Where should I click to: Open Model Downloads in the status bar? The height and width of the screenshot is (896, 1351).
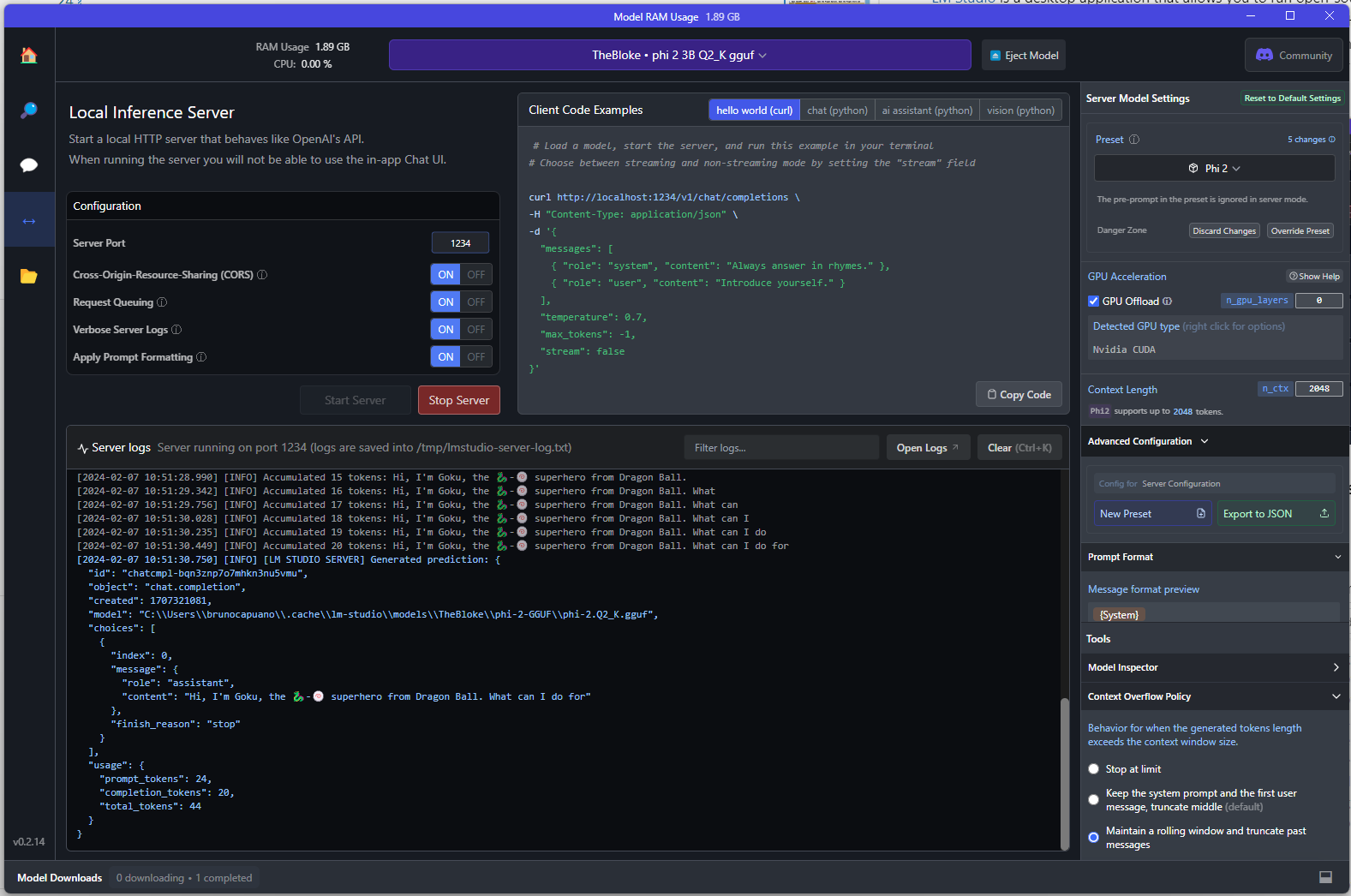[x=59, y=878]
